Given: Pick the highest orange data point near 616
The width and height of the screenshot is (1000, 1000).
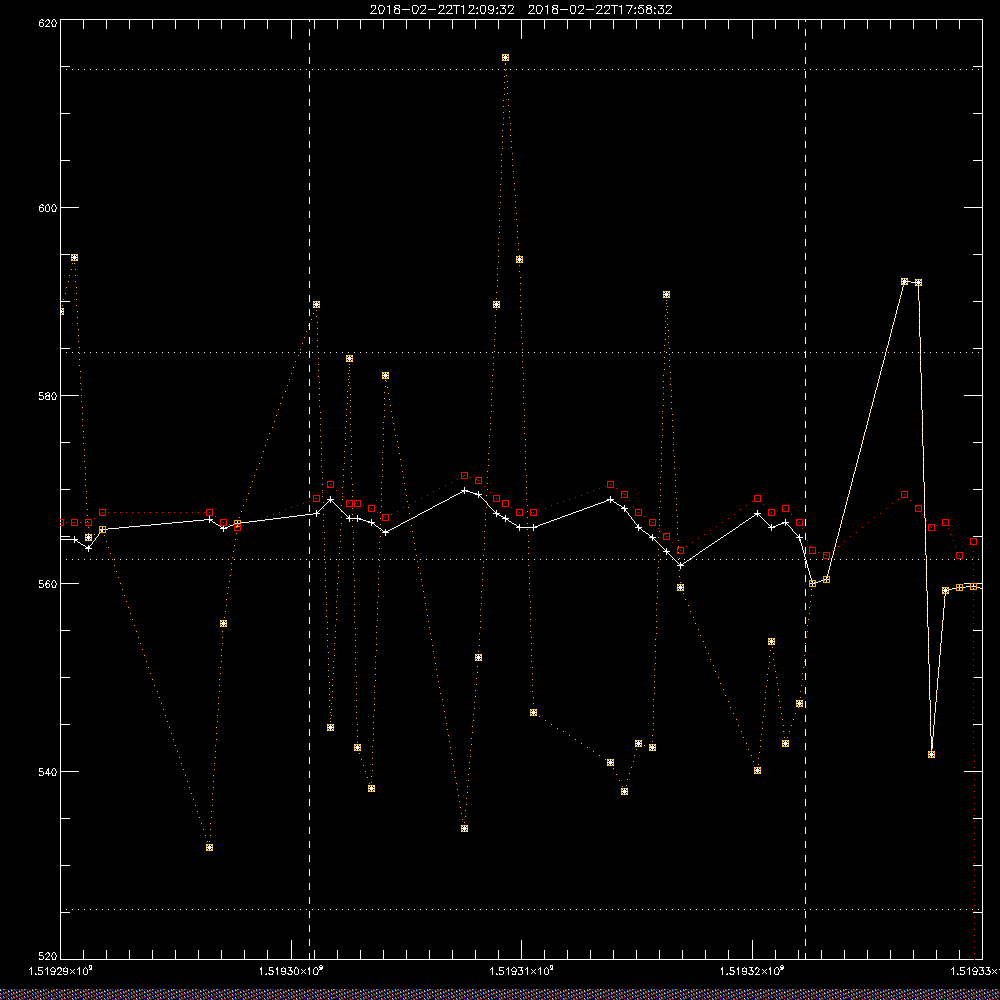Looking at the screenshot, I should 505,57.
